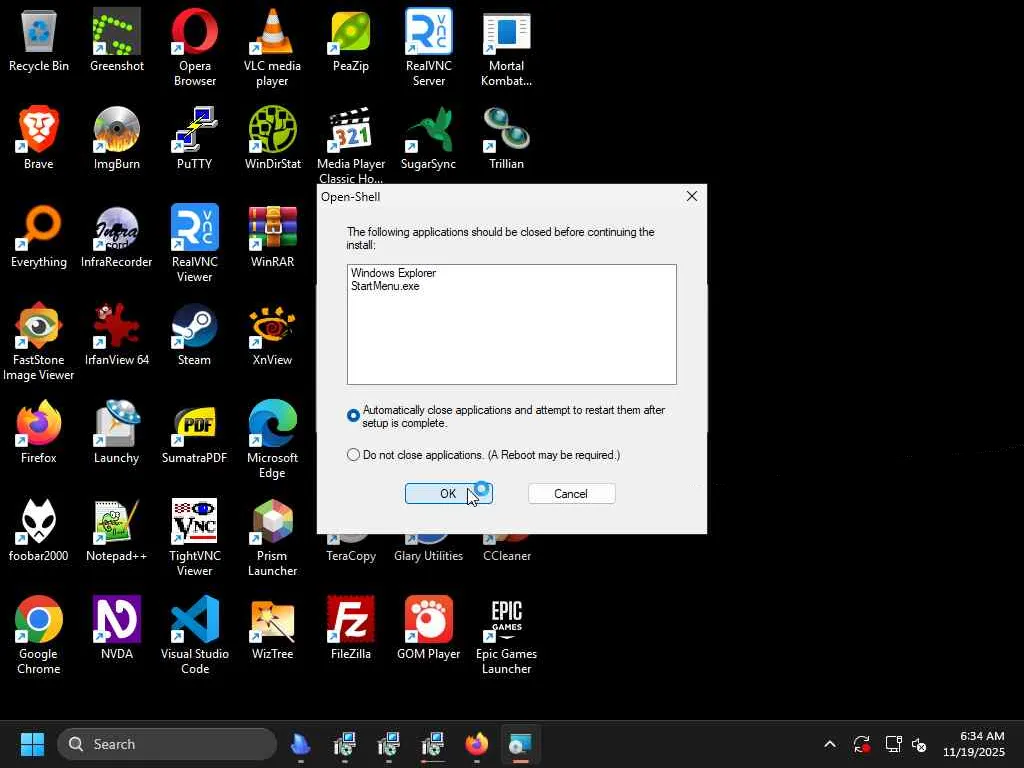Open Firefox from the taskbar
Screen dimensions: 1024x768
tap(477, 744)
